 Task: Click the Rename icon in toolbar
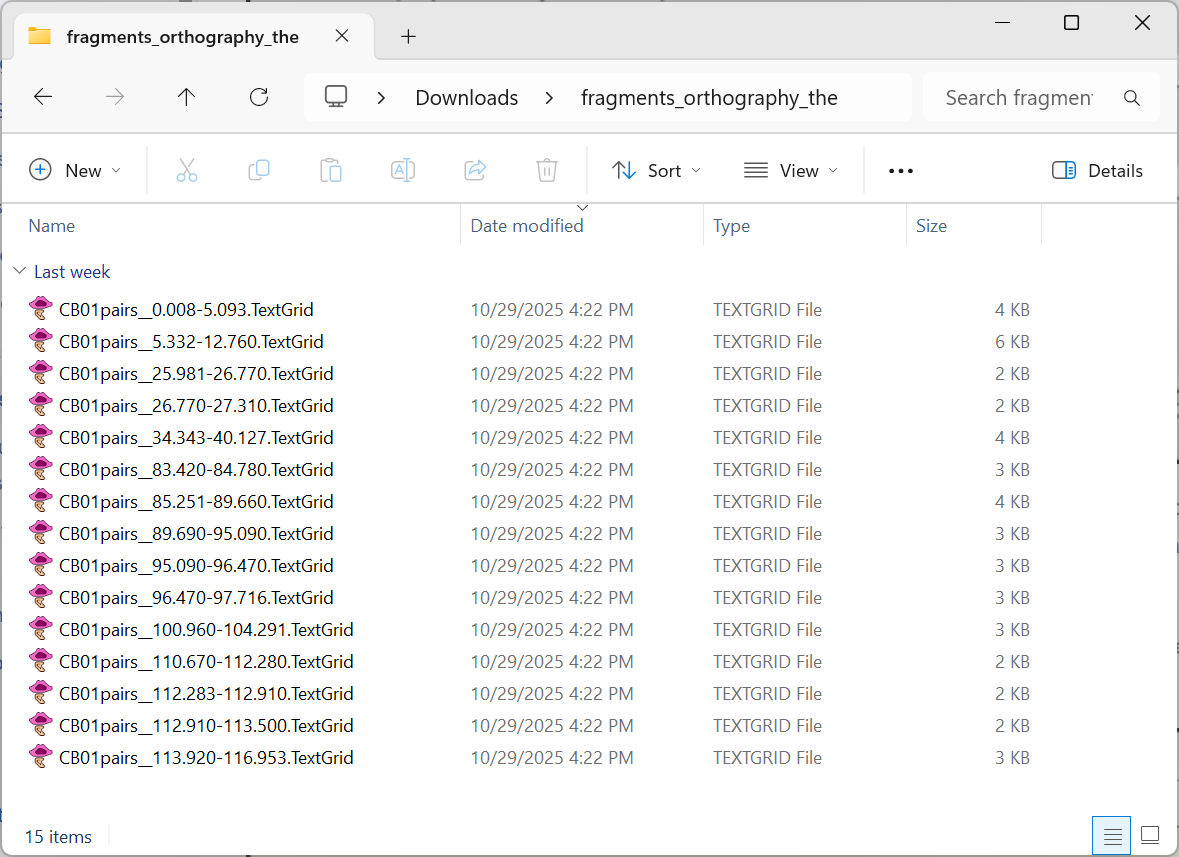point(403,171)
